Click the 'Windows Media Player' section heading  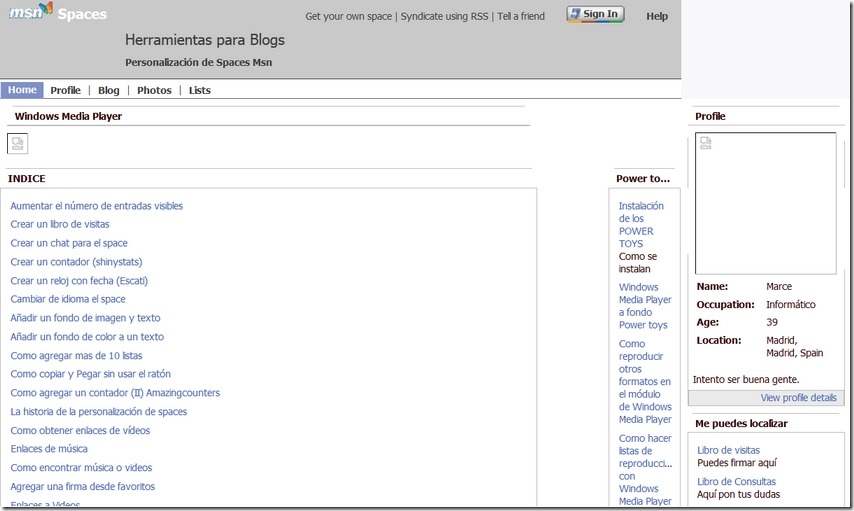[68, 116]
